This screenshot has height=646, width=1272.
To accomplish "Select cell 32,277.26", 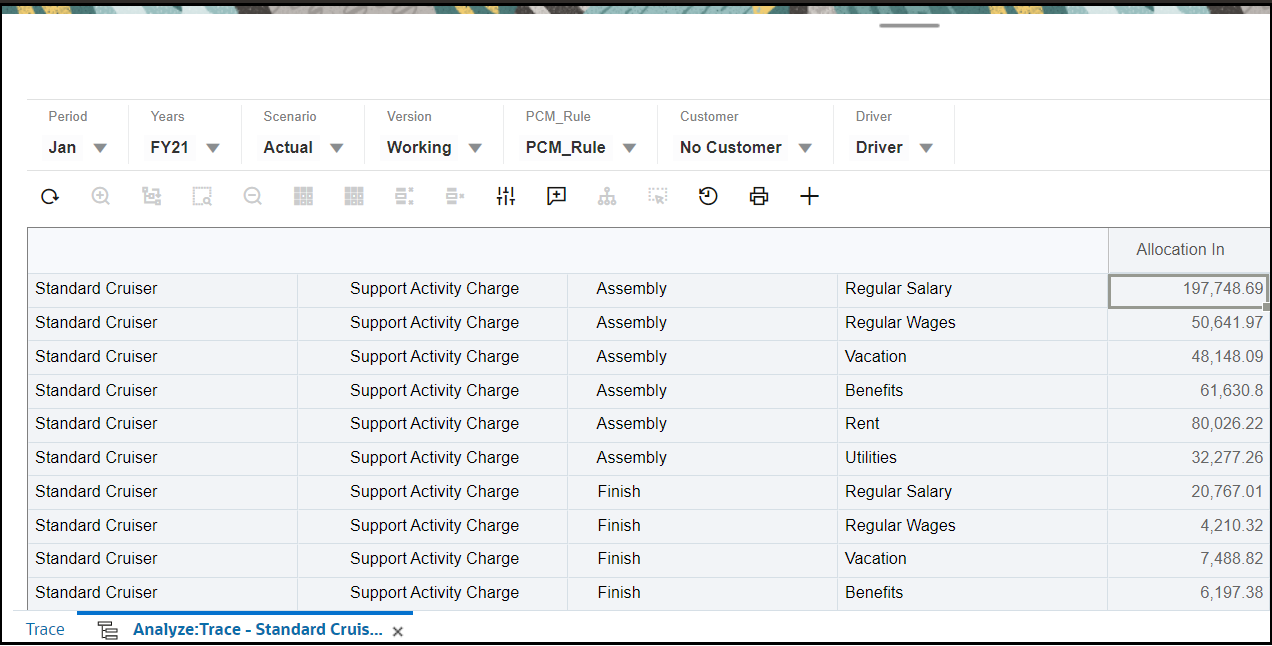I will pos(1189,458).
